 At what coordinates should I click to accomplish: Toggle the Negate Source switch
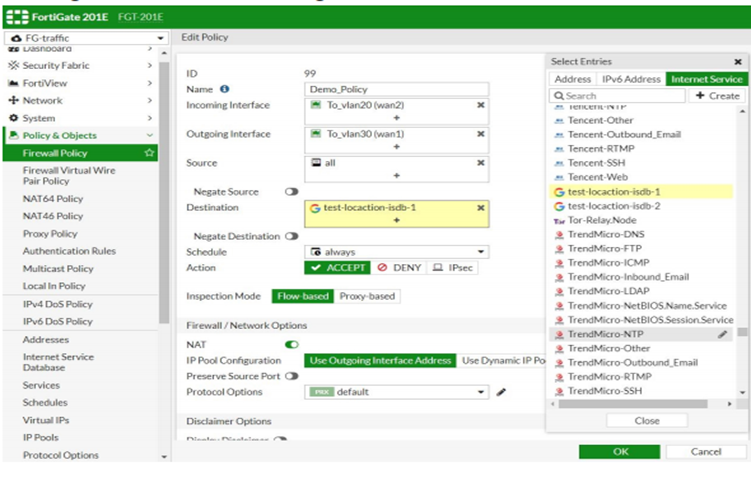[x=293, y=191]
